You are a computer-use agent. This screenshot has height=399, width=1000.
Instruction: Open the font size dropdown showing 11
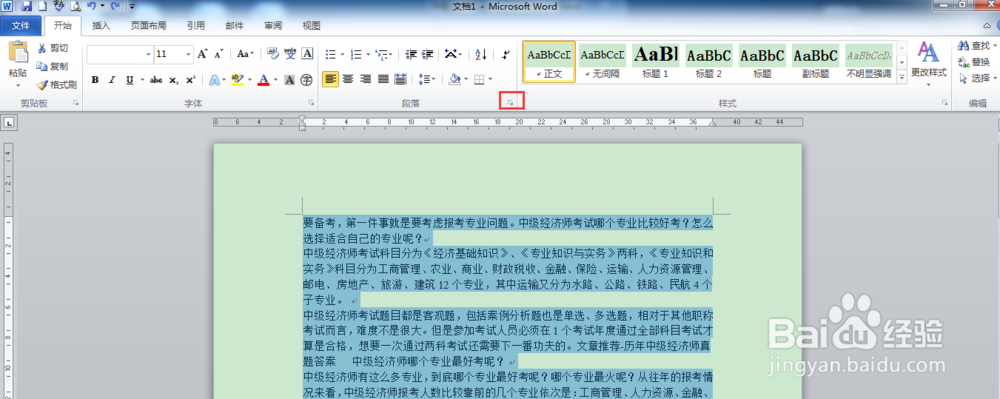coord(188,54)
